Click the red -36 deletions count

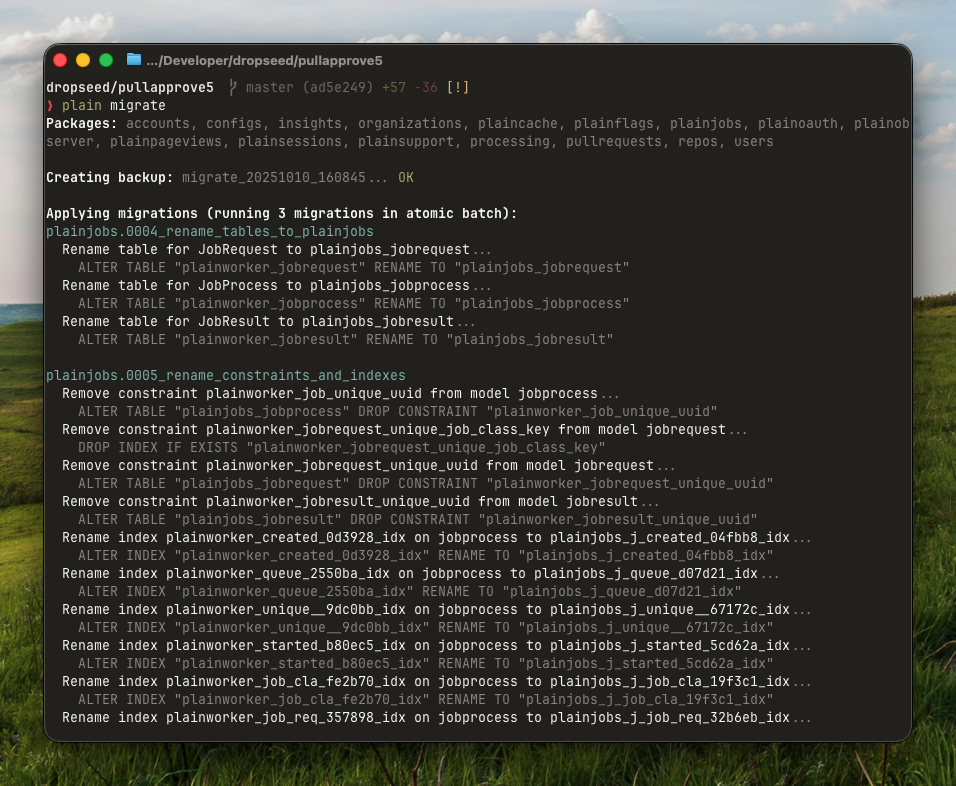pyautogui.click(x=426, y=88)
